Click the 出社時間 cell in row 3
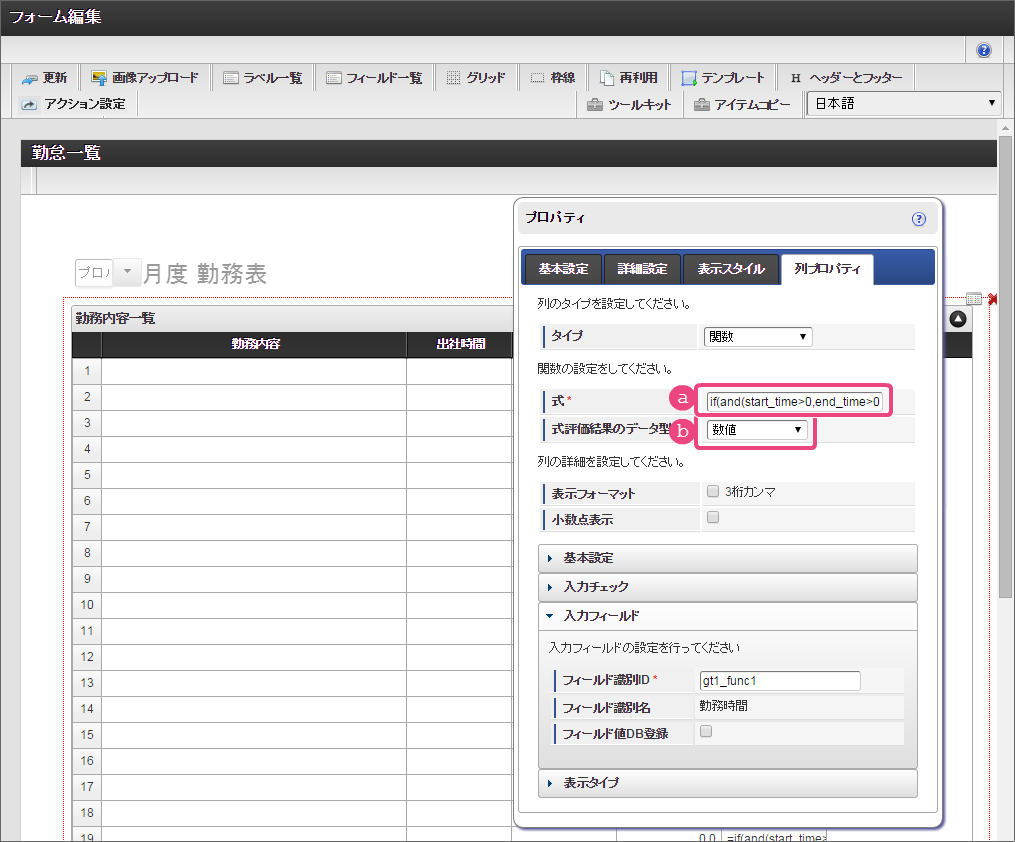This screenshot has width=1015, height=842. (x=460, y=423)
